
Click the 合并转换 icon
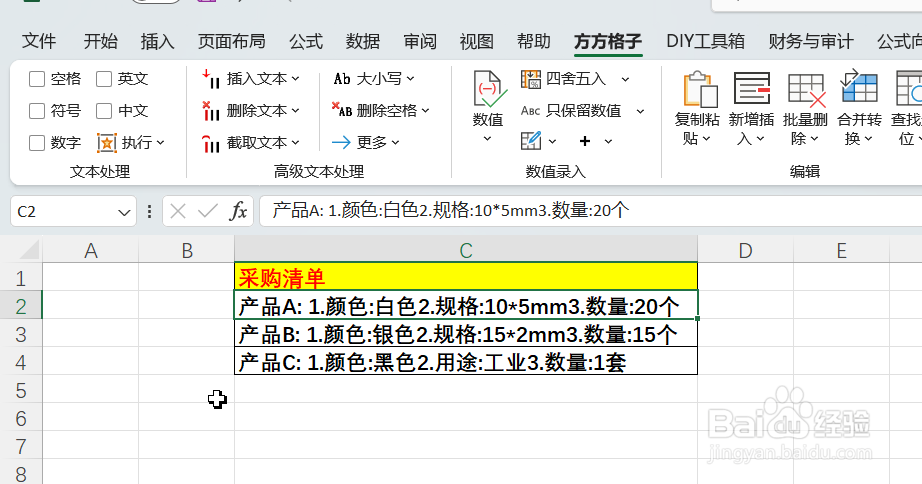point(859,87)
